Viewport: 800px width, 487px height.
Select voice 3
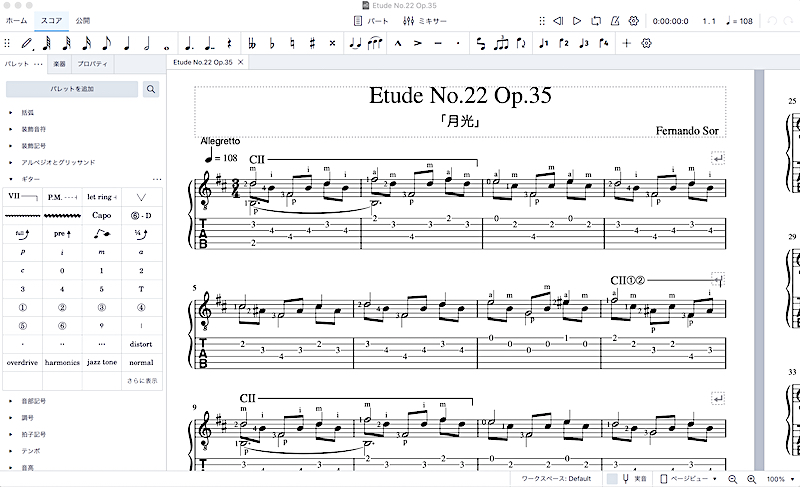584,44
